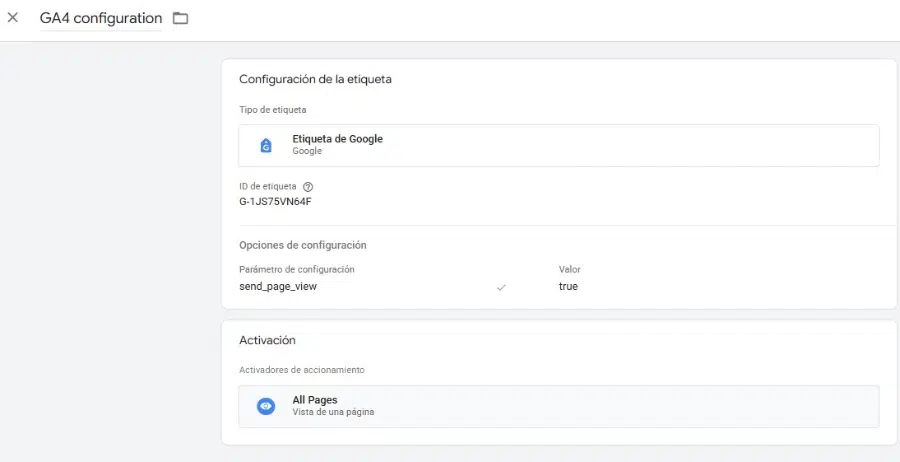Image resolution: width=900 pixels, height=462 pixels.
Task: Click the Activadores de accionamiento label
Action: coord(302,370)
